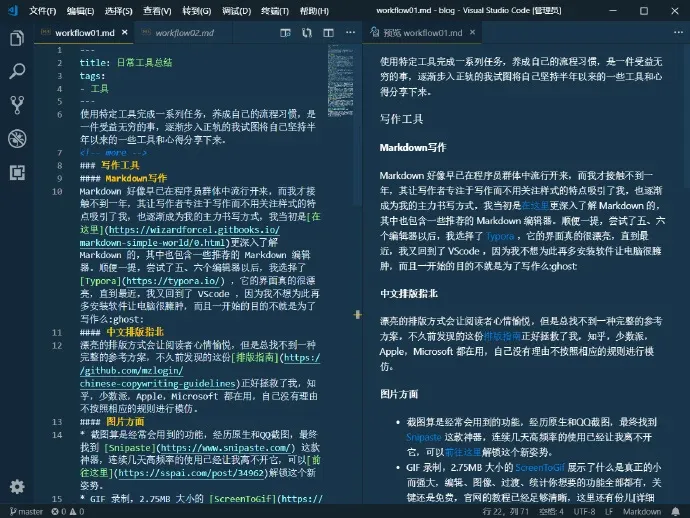
Task: Open the Extensions view
Action: coord(16,171)
